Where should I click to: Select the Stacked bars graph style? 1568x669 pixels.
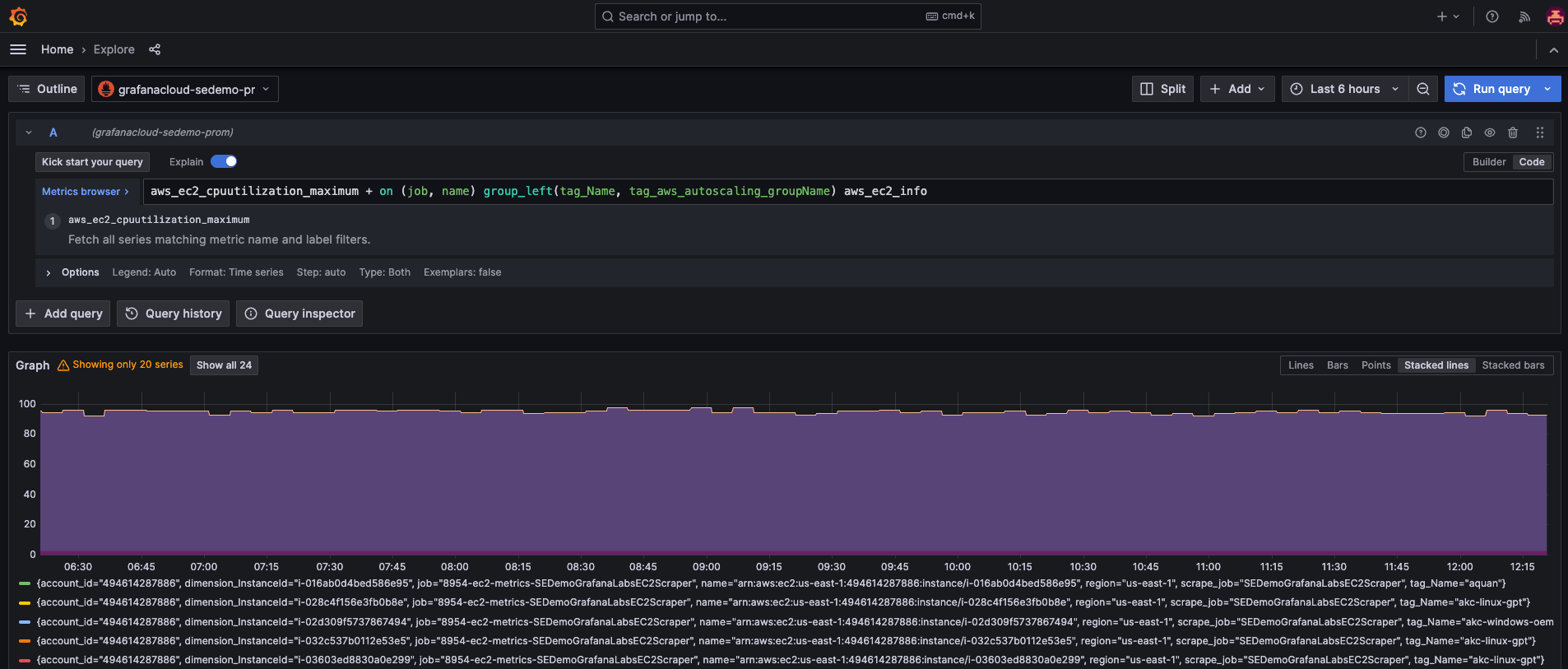(1513, 365)
